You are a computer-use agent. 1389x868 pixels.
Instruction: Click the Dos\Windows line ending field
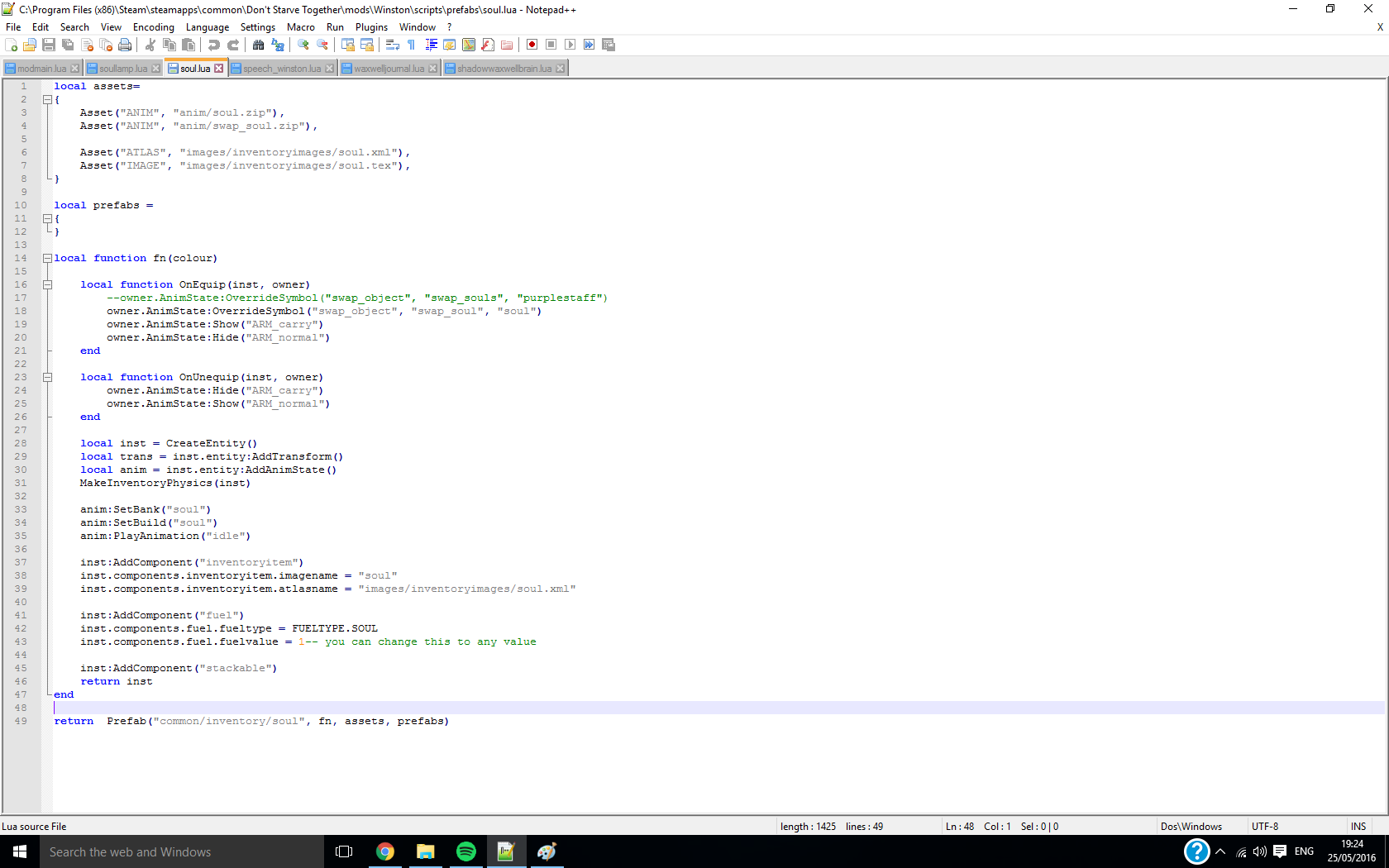1191,827
